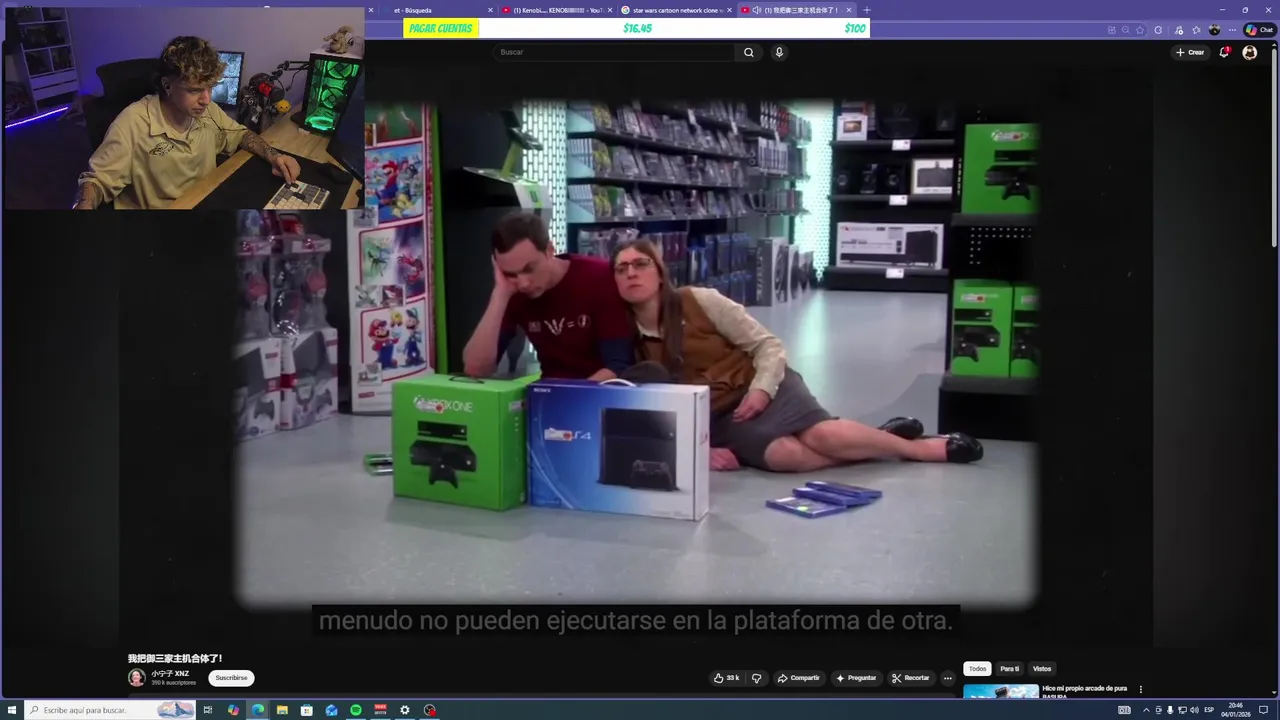Click the Preguntar button
Image resolution: width=1280 pixels, height=720 pixels.
[856, 678]
